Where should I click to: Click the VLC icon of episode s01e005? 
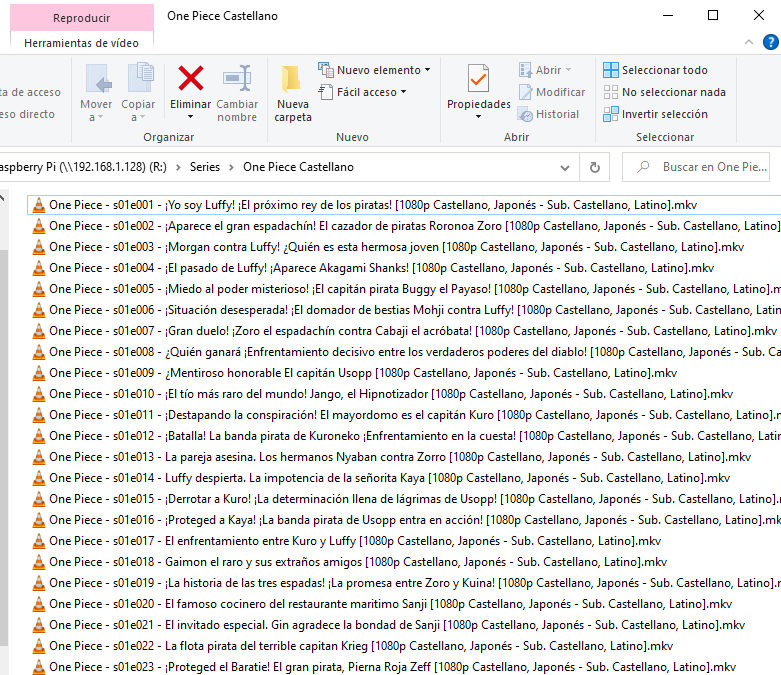pos(38,288)
